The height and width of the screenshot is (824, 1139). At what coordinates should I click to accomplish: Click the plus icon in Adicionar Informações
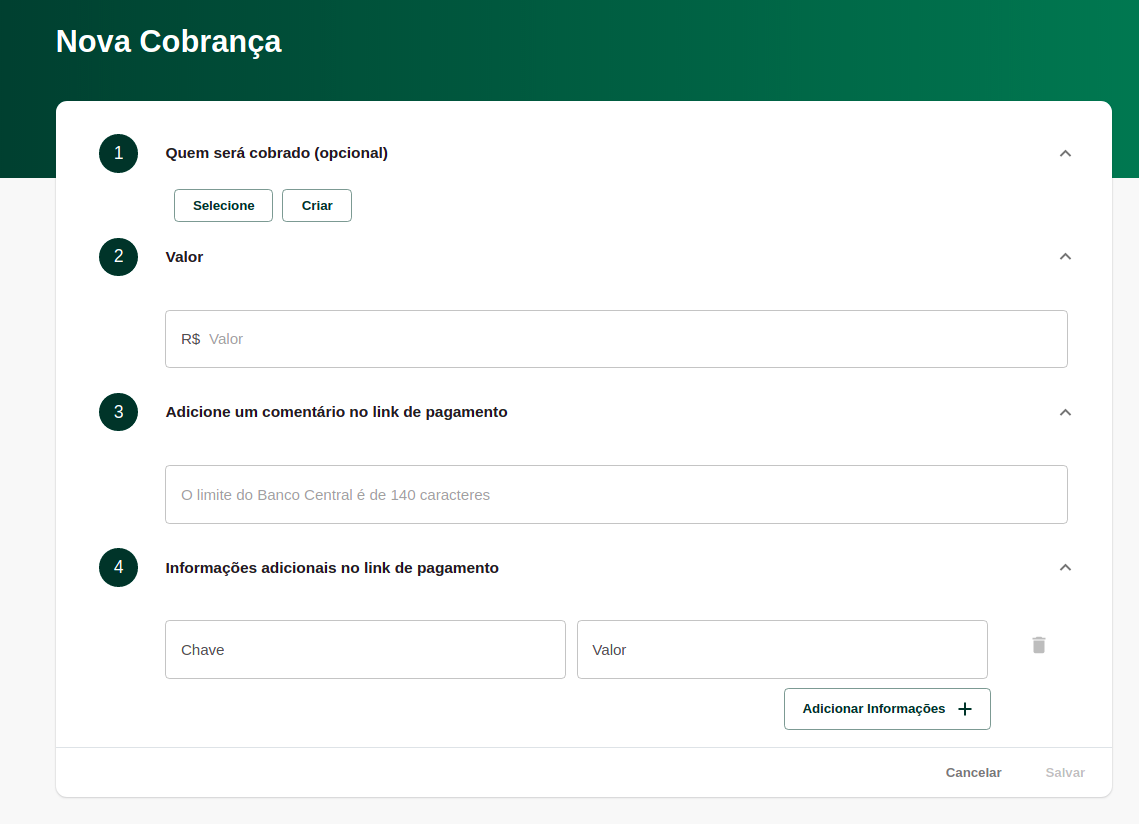[965, 709]
